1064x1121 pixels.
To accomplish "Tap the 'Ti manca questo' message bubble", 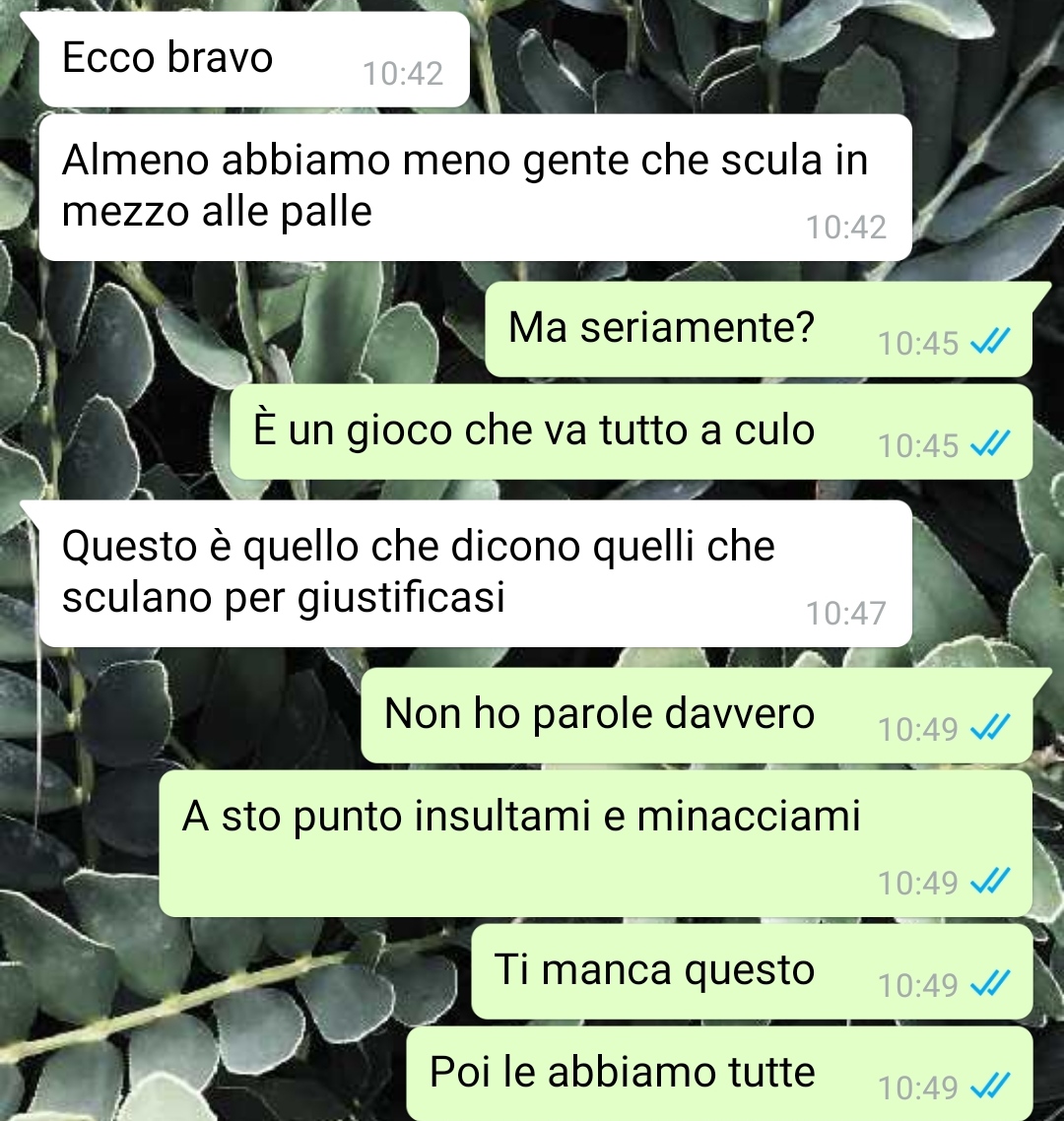I will [752, 971].
